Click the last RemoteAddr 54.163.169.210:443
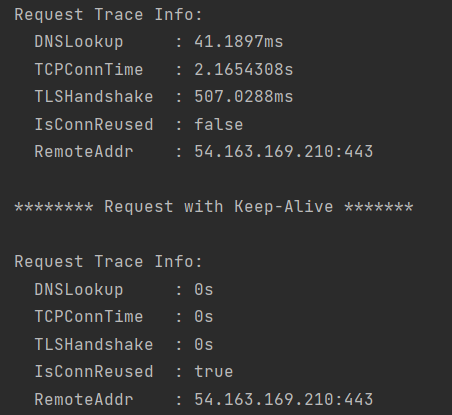Screen dimensions: 452x415 (284, 399)
